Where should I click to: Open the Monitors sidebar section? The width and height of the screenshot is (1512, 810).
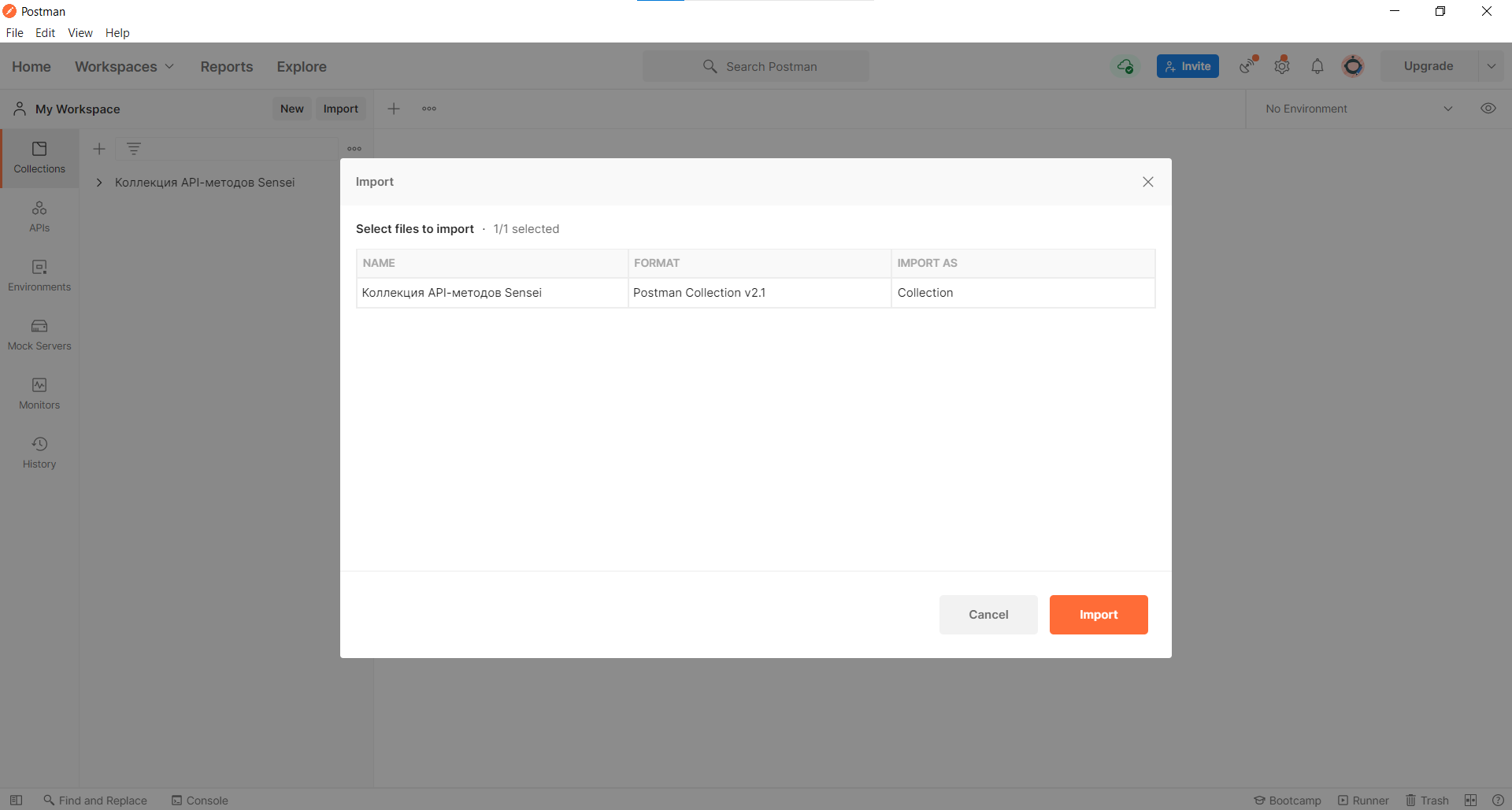click(x=39, y=394)
